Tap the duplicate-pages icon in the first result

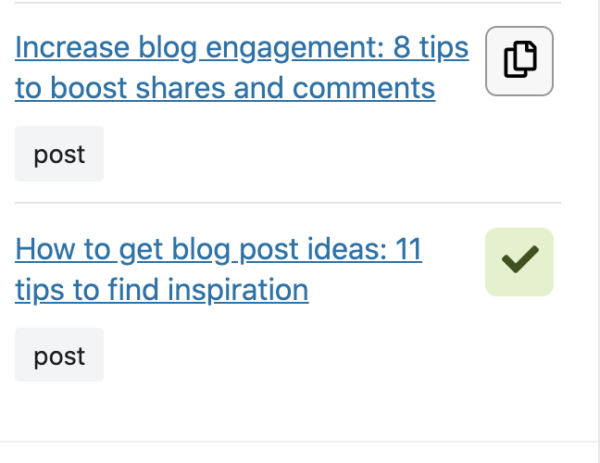519,61
